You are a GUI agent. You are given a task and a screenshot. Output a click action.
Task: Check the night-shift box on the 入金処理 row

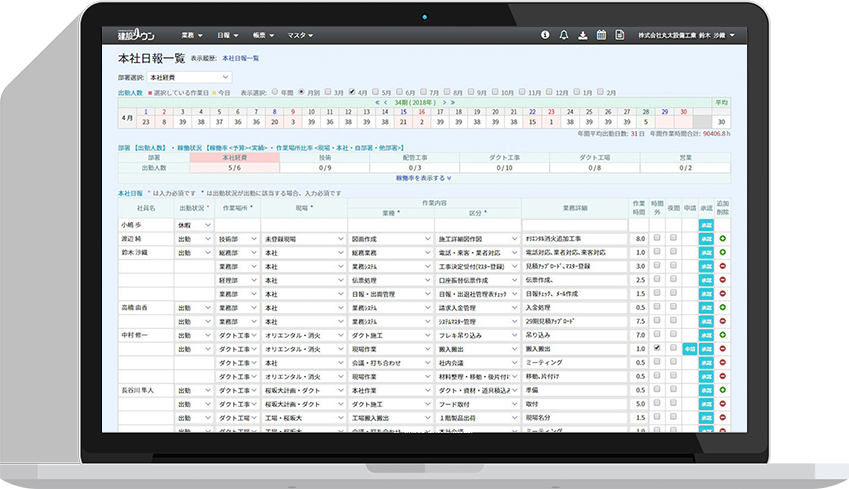(673, 307)
